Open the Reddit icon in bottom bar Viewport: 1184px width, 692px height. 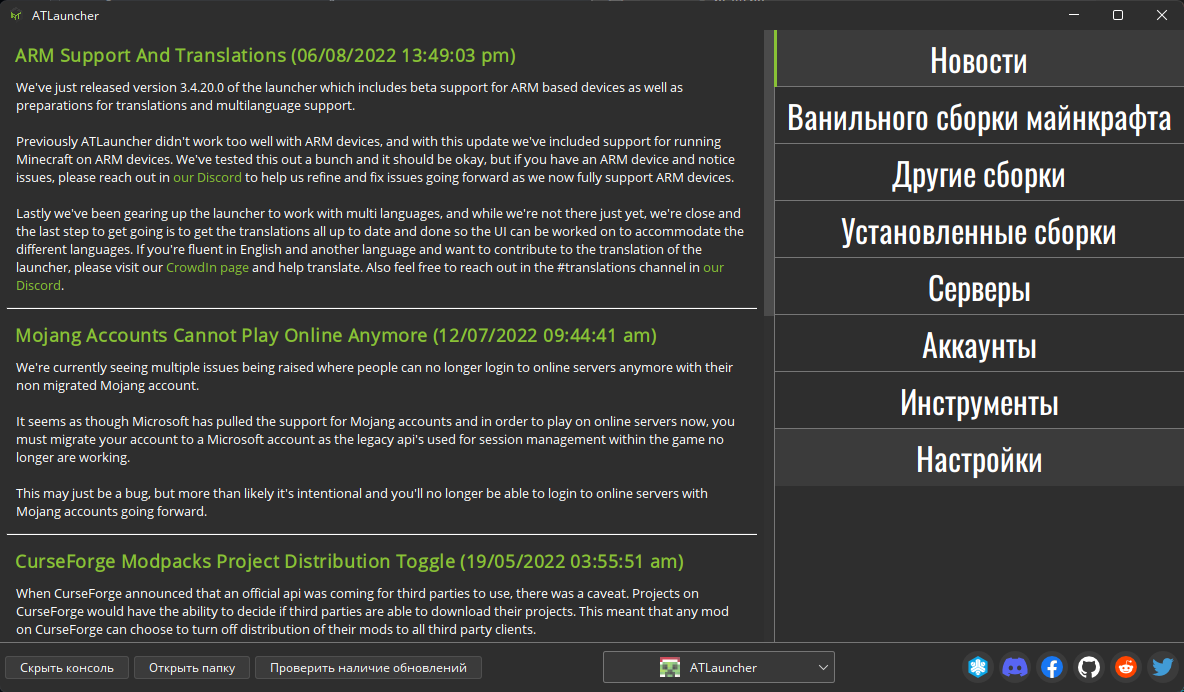[1125, 667]
